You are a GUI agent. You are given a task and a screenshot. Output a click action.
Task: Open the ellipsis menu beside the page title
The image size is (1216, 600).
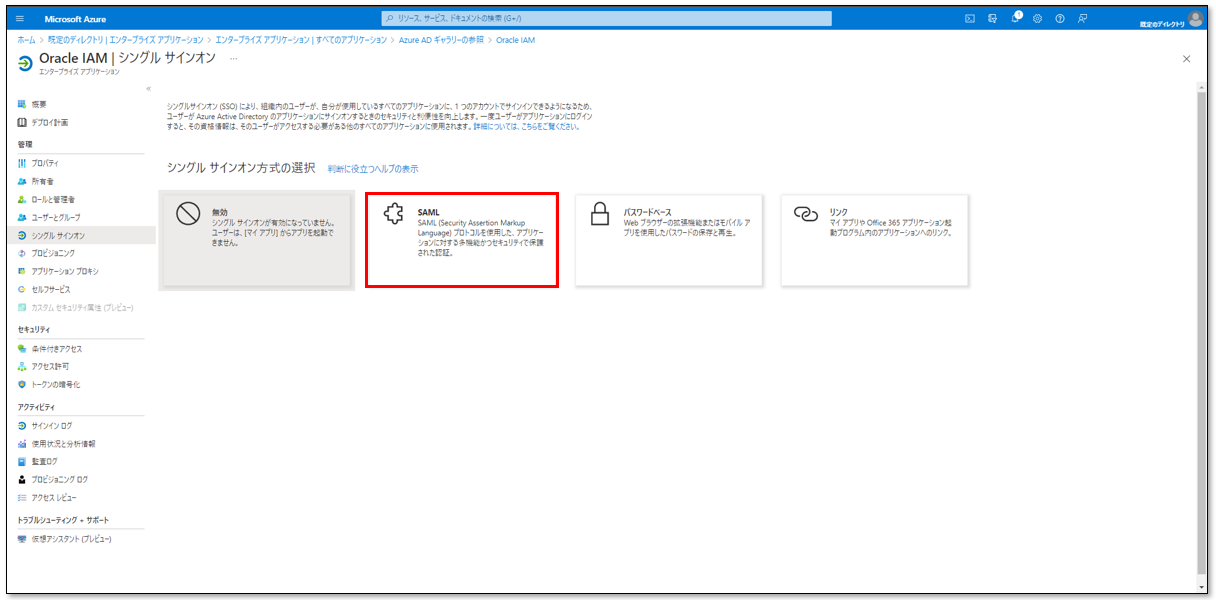pos(234,59)
